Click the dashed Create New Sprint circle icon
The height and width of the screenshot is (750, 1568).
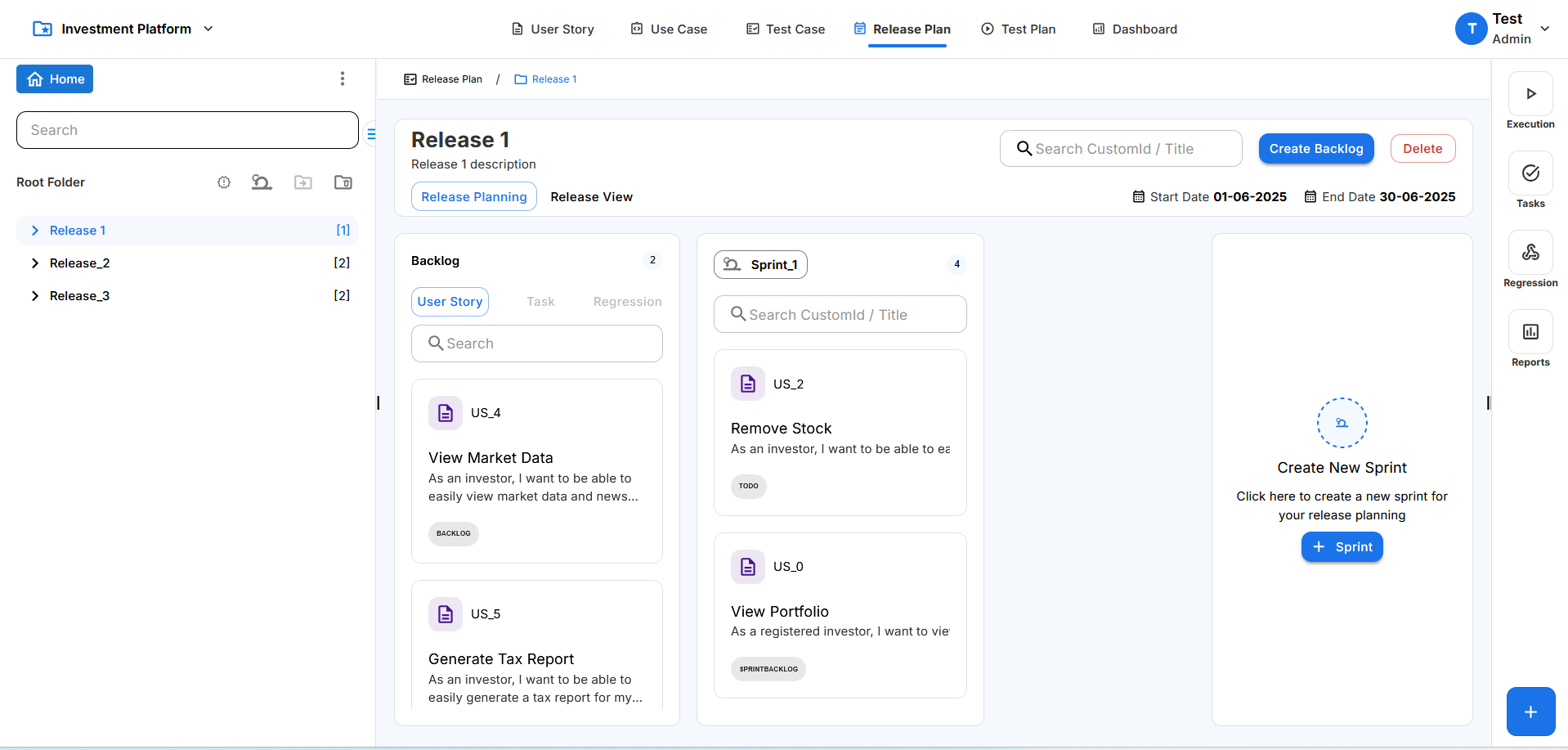1342,423
